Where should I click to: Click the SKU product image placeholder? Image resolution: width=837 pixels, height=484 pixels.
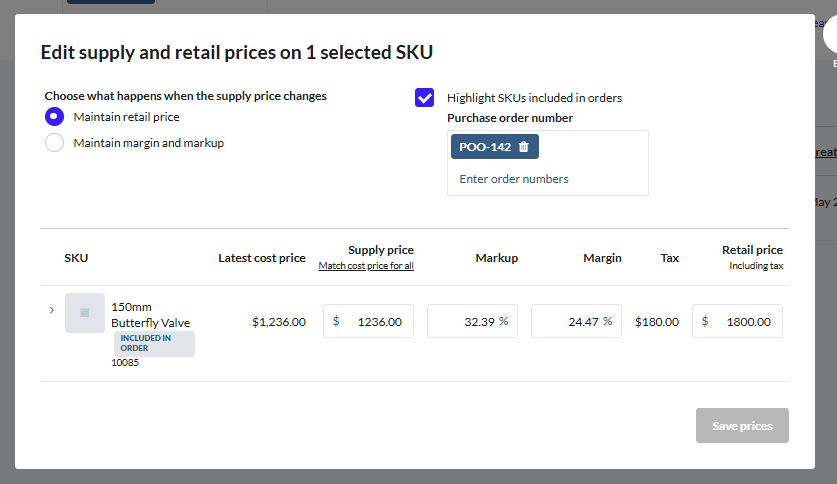[85, 313]
